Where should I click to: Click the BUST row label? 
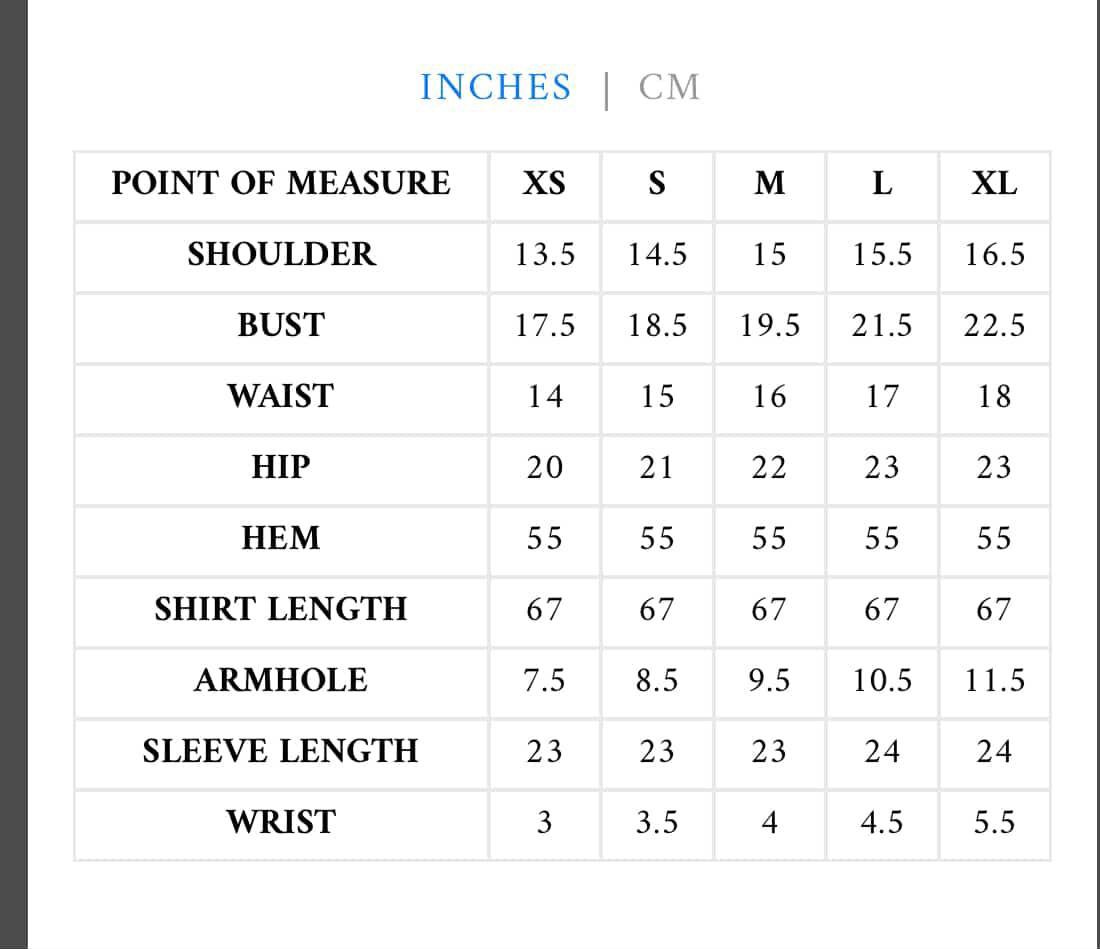coord(281,326)
